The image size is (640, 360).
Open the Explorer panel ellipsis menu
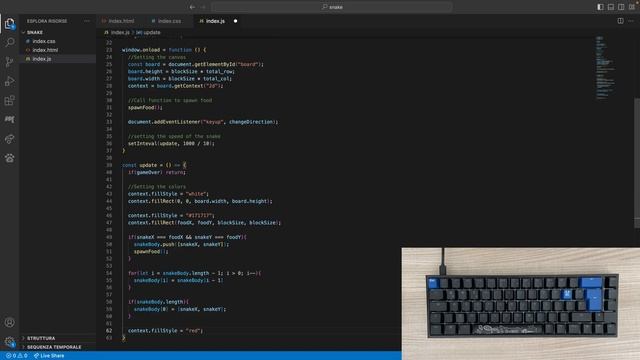point(87,21)
